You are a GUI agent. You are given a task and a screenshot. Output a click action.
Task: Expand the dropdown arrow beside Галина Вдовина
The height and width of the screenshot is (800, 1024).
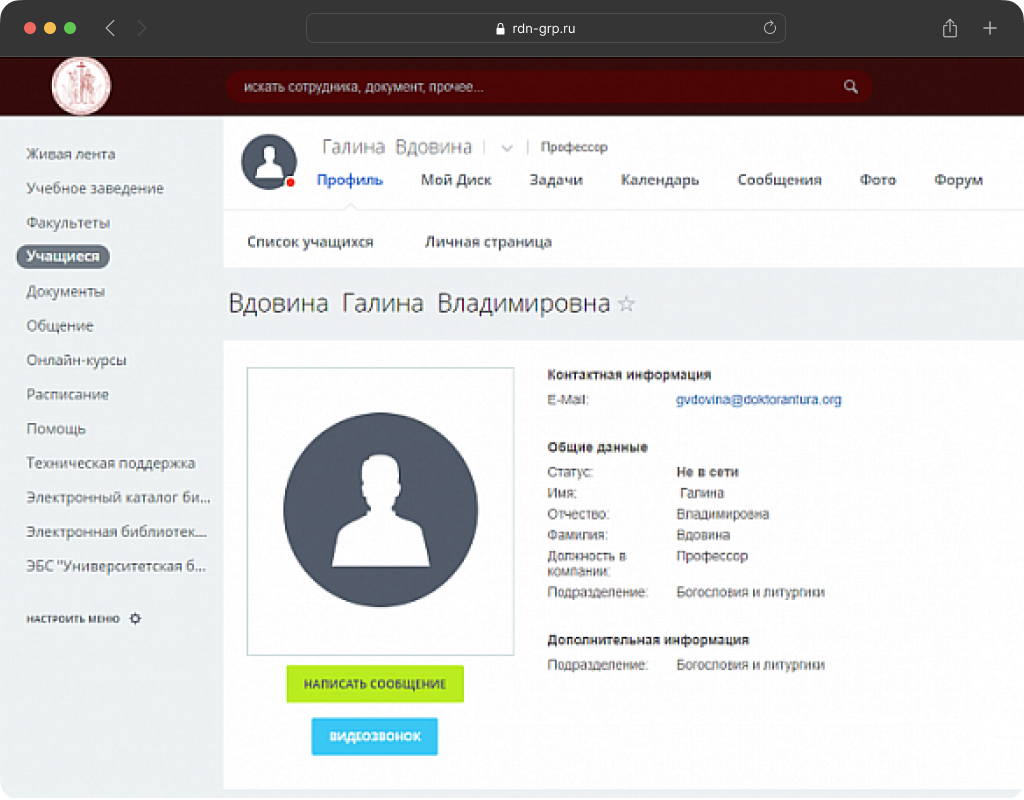[x=507, y=148]
